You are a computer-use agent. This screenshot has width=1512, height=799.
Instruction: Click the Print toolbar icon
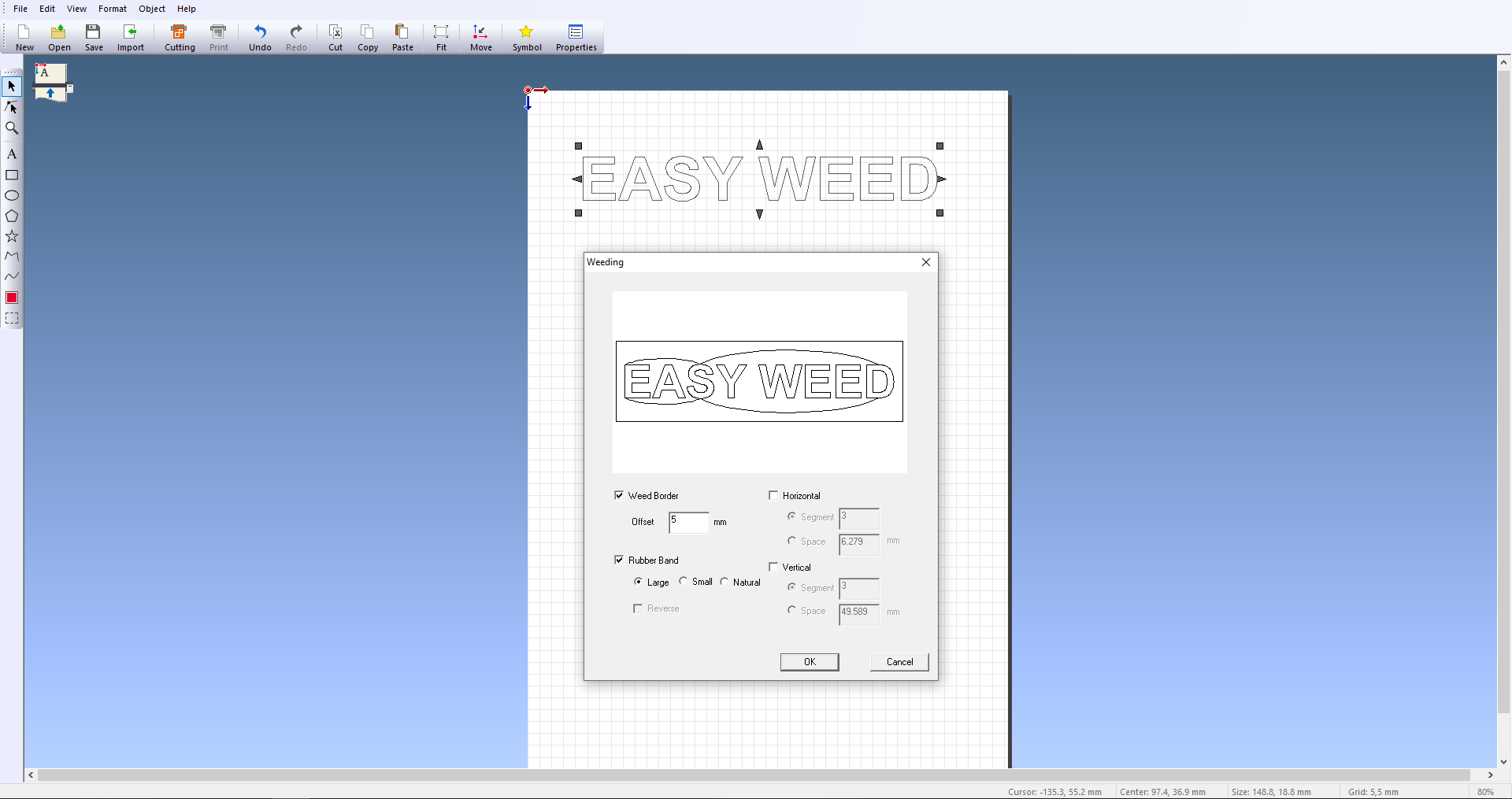coord(219,37)
